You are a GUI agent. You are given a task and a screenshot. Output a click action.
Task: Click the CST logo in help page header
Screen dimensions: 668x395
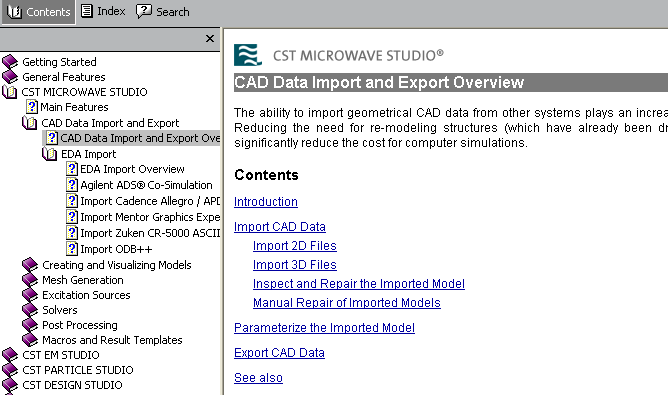(248, 55)
